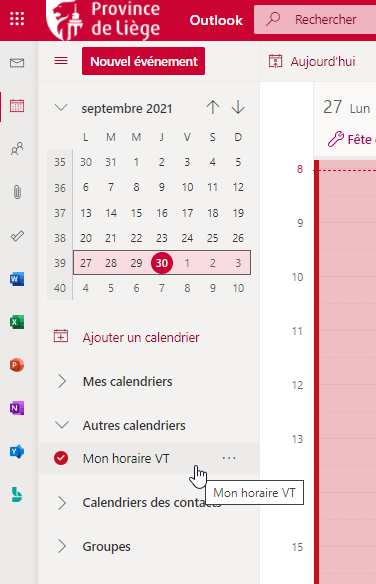Collapse the septembre 2021 mini calendar
376x584 pixels.
[61, 108]
